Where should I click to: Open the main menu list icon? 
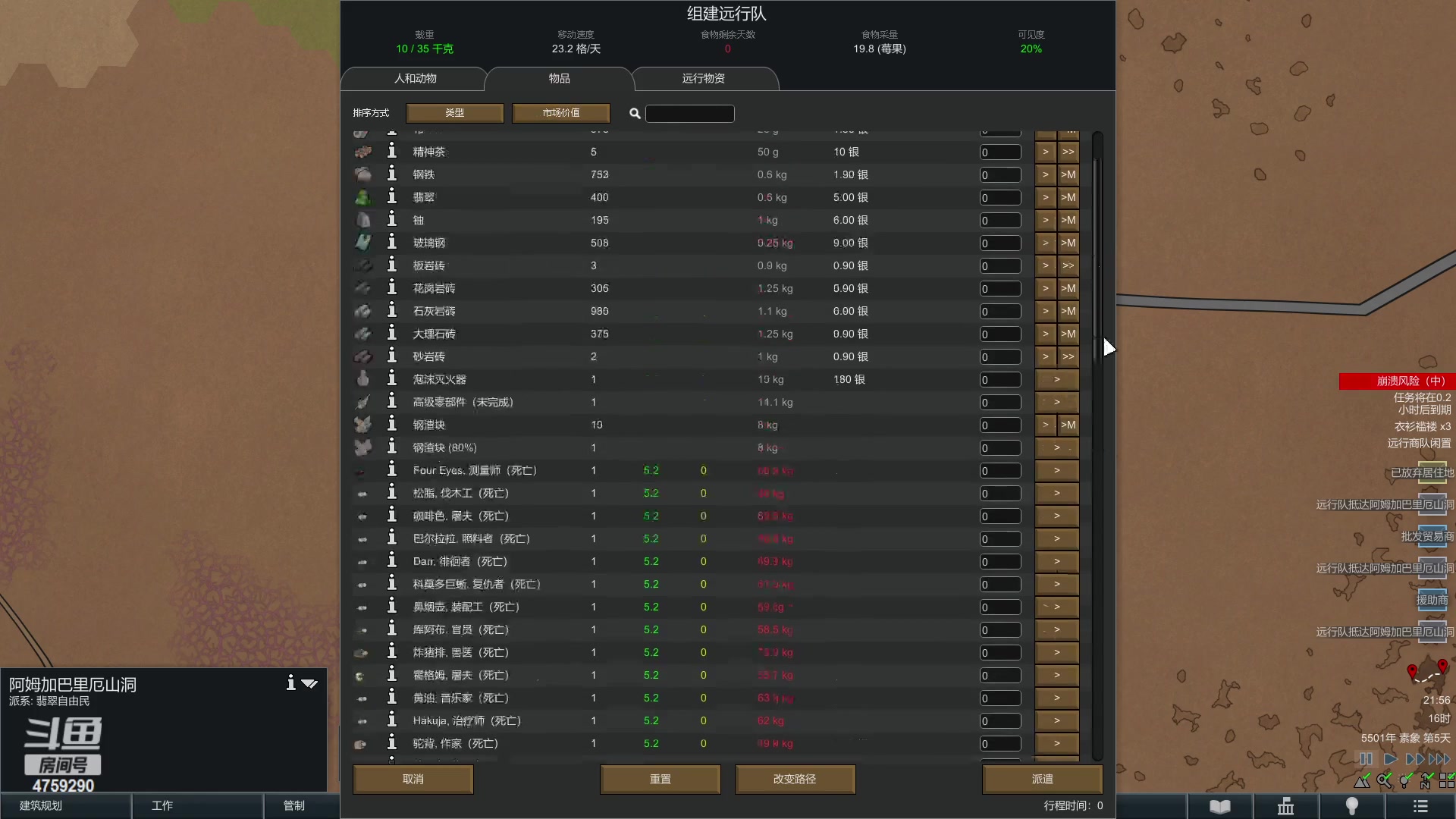[x=1420, y=806]
